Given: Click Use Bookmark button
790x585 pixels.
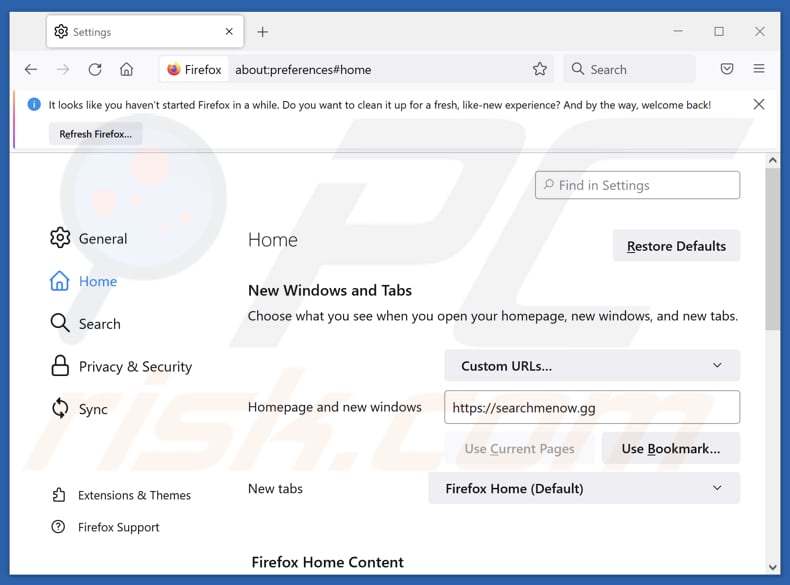Looking at the screenshot, I should [671, 448].
